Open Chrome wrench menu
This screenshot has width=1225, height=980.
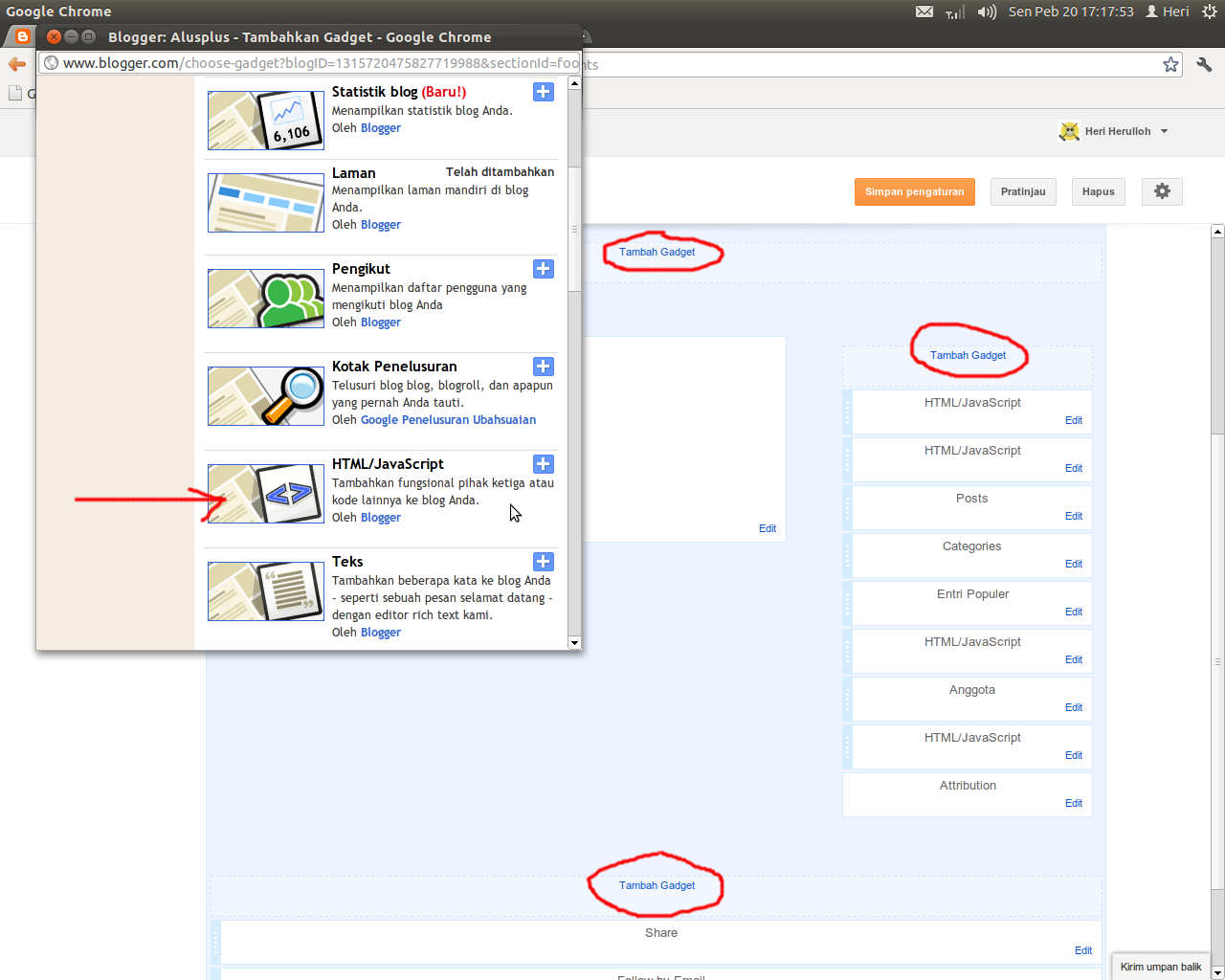[1204, 64]
